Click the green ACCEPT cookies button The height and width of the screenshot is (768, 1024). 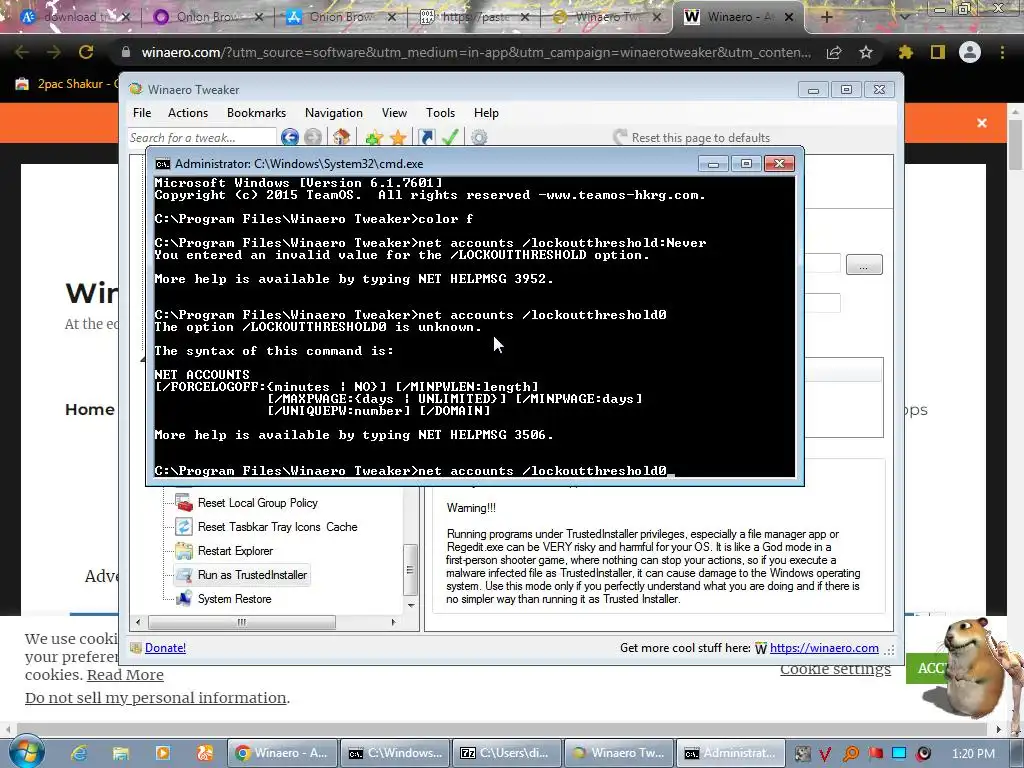(x=927, y=668)
